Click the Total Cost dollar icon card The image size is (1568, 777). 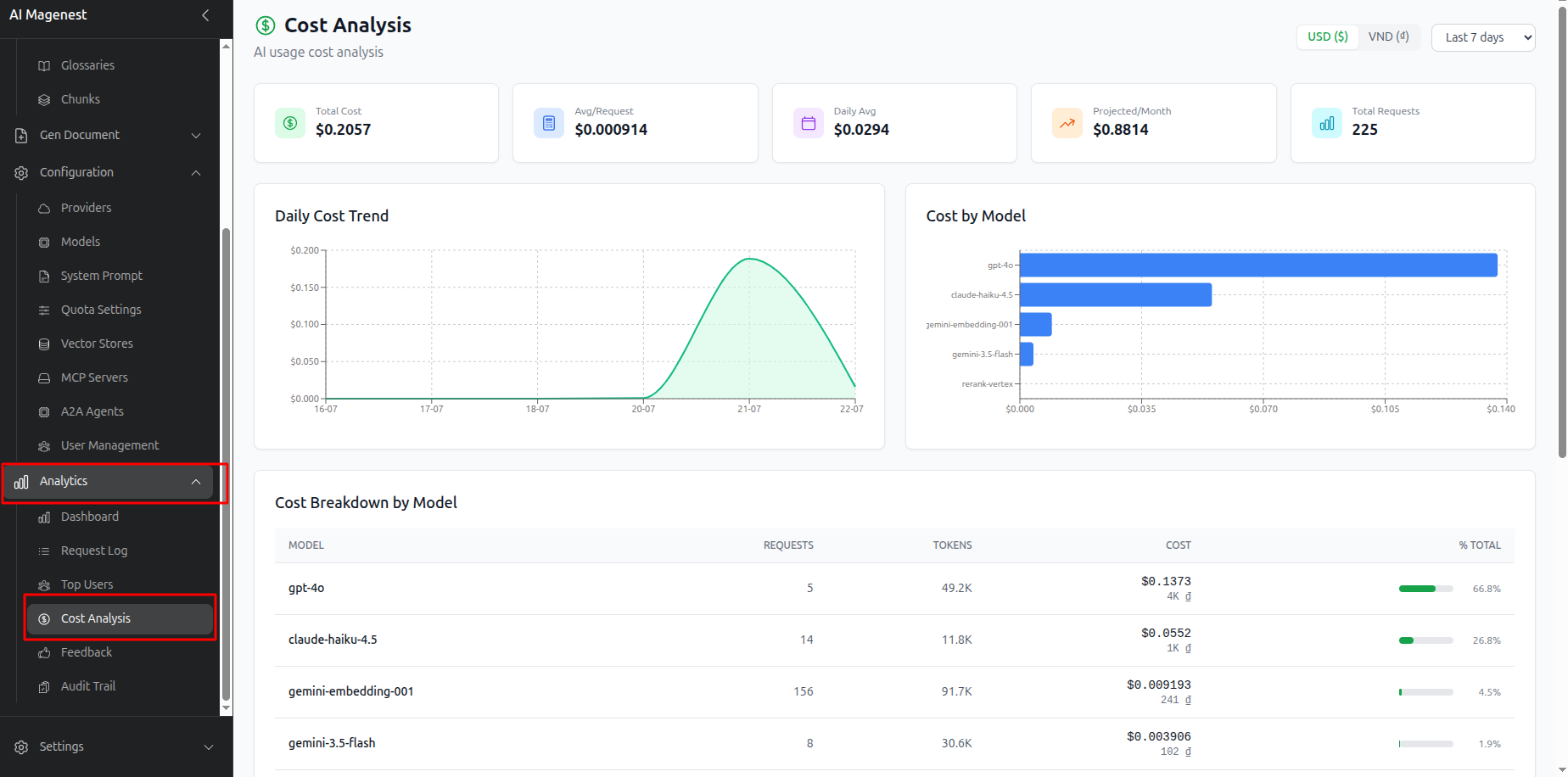(x=290, y=123)
